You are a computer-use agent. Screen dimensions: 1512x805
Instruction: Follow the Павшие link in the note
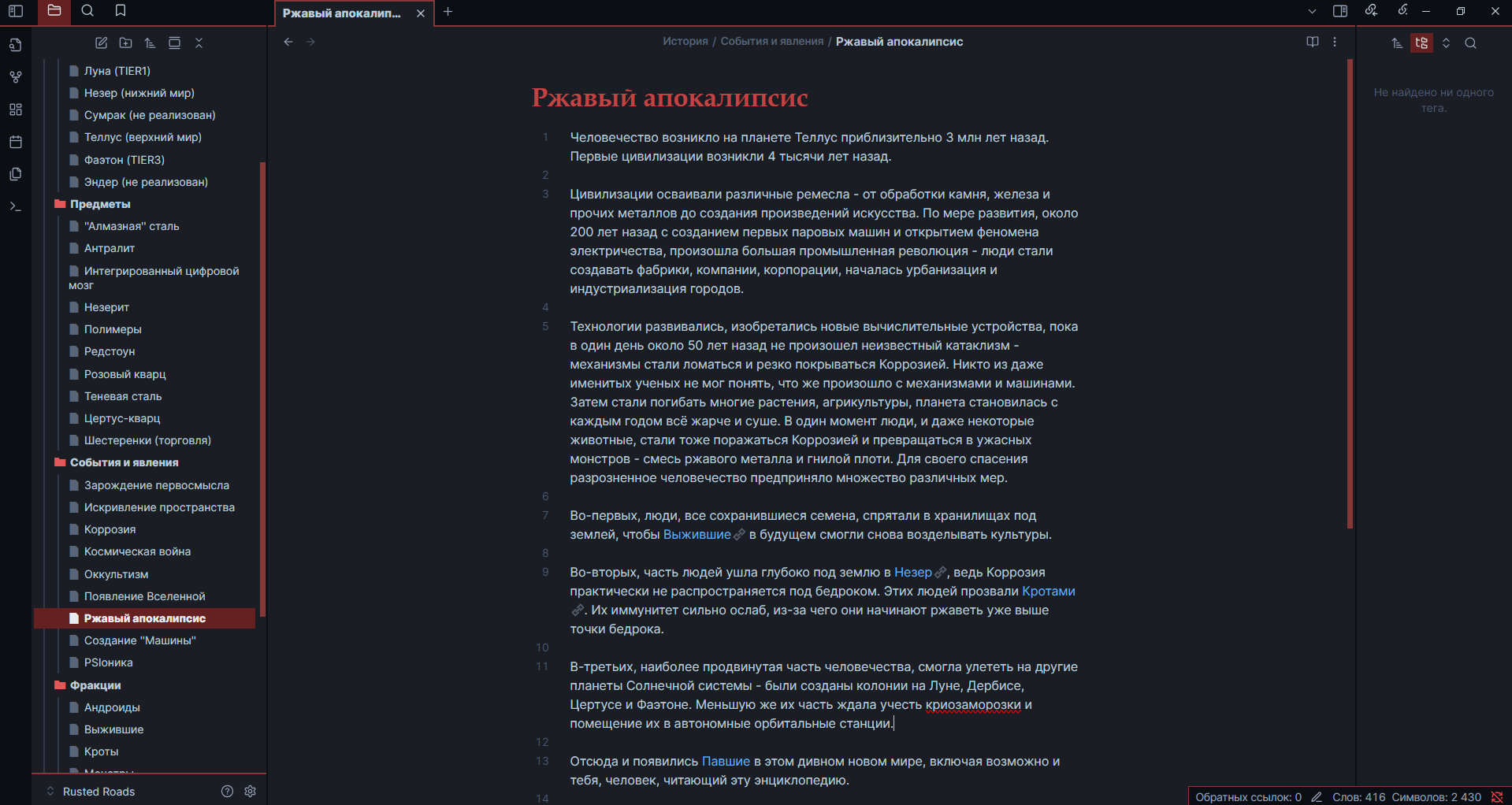tap(726, 762)
